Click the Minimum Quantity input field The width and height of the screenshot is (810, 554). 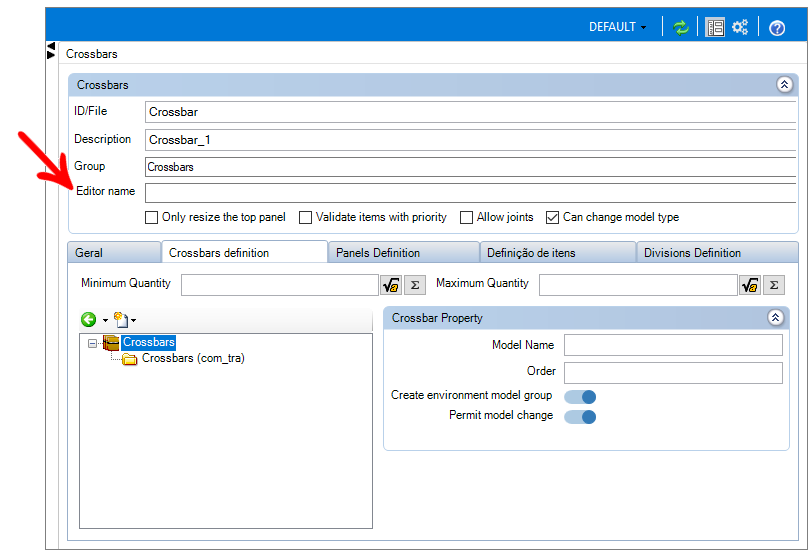pos(280,285)
